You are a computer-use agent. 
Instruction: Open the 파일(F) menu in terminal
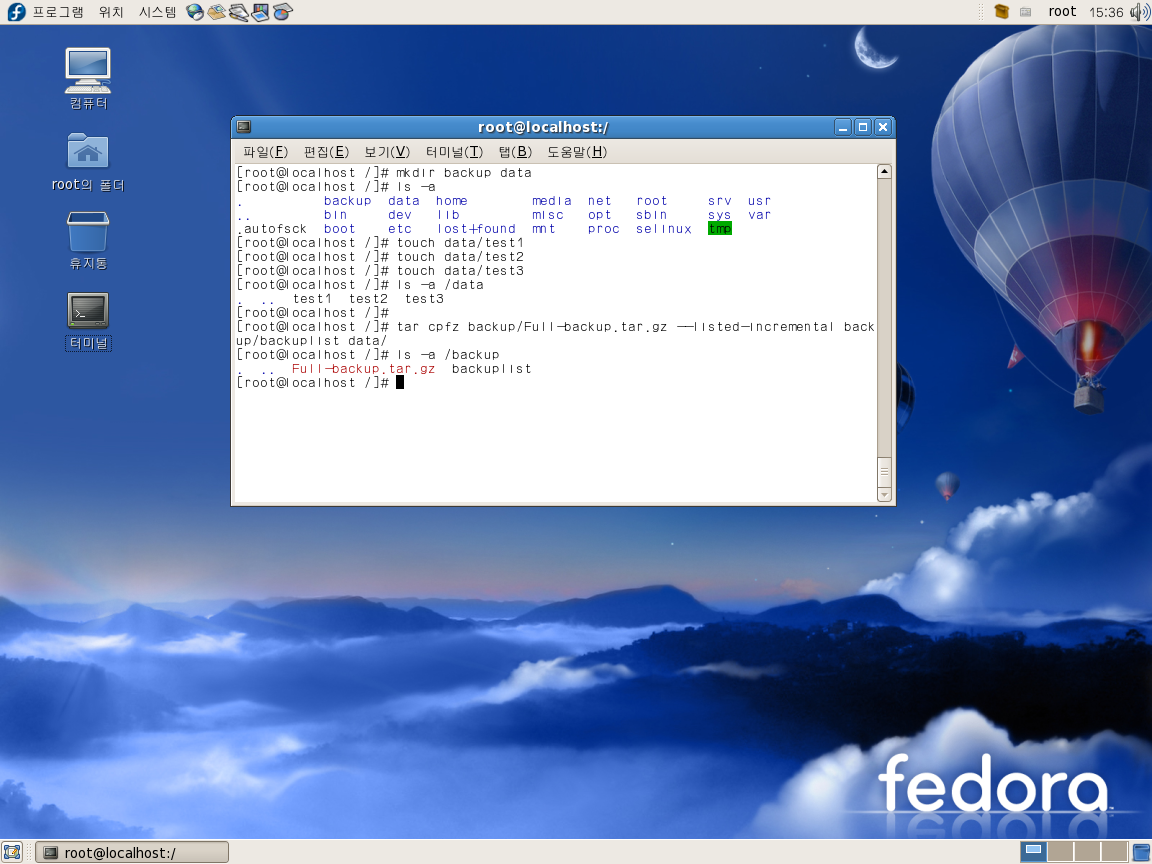tap(265, 152)
